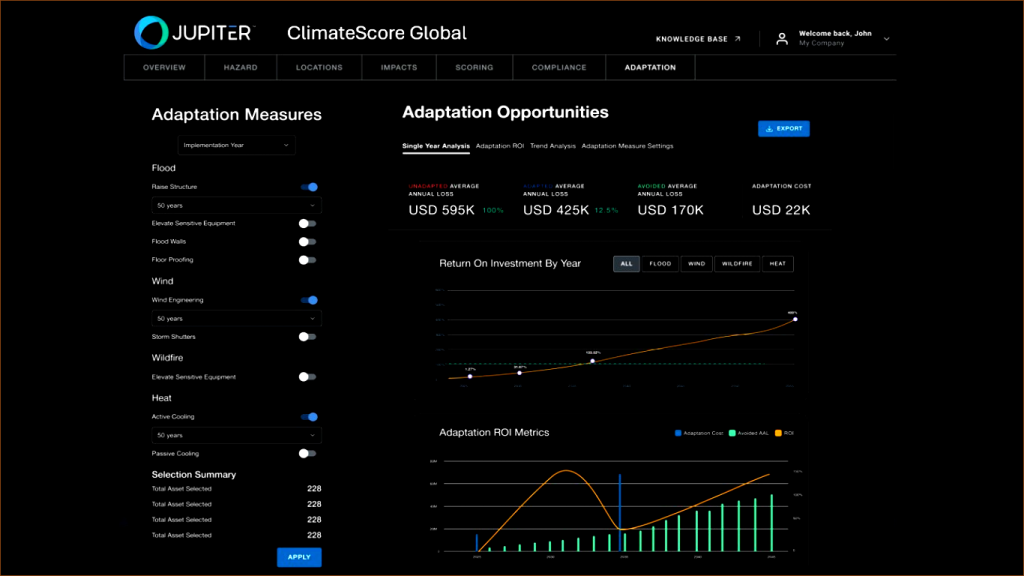Image resolution: width=1024 pixels, height=576 pixels.
Task: Click the Jupiter logo icon
Action: pyautogui.click(x=151, y=33)
